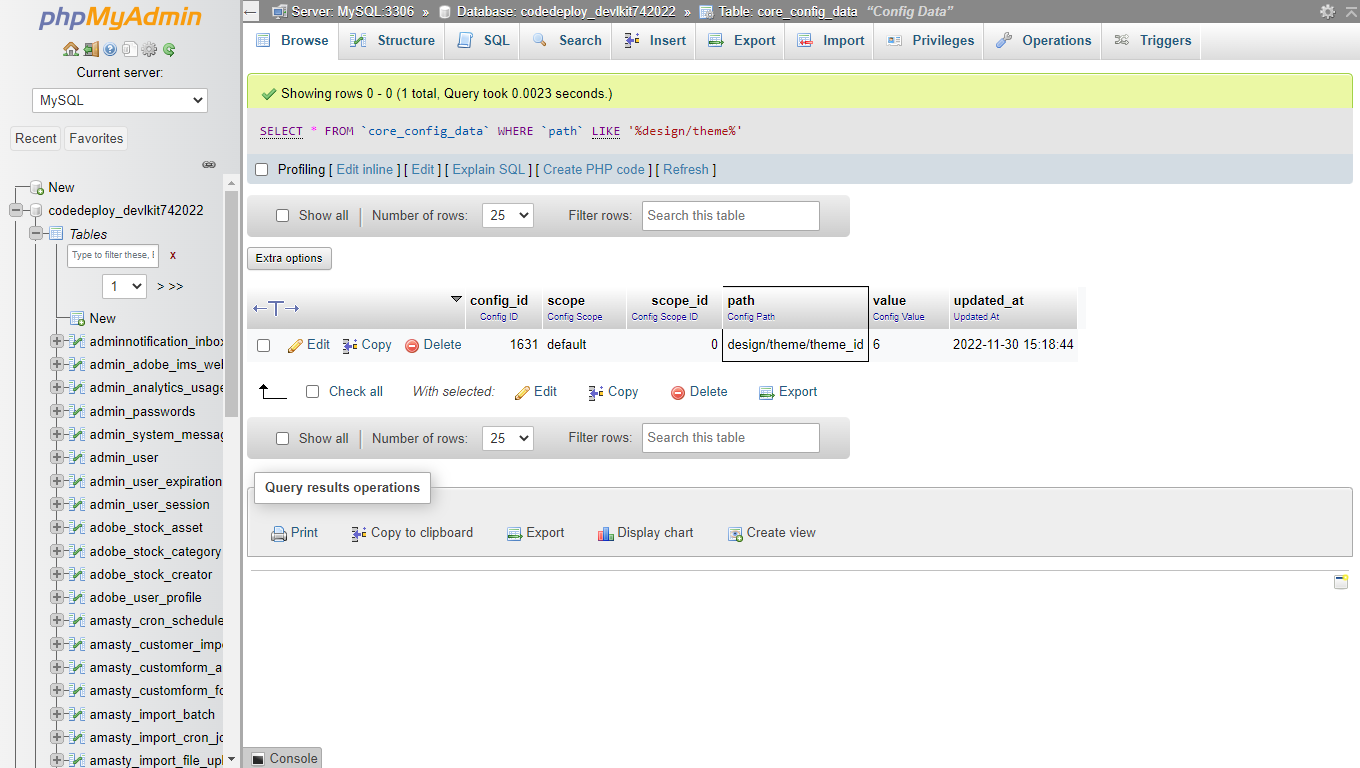Click Create view icon
The height and width of the screenshot is (768, 1360).
click(x=735, y=534)
